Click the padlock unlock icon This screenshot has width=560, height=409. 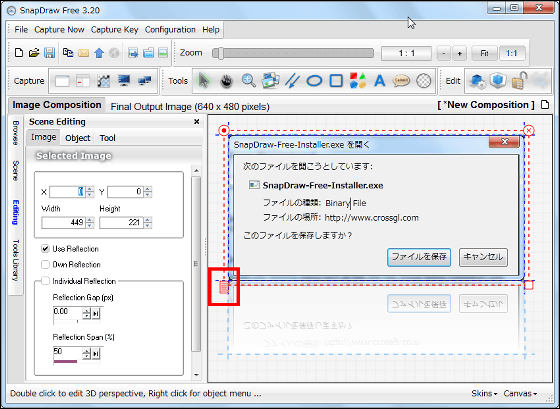[x=519, y=81]
